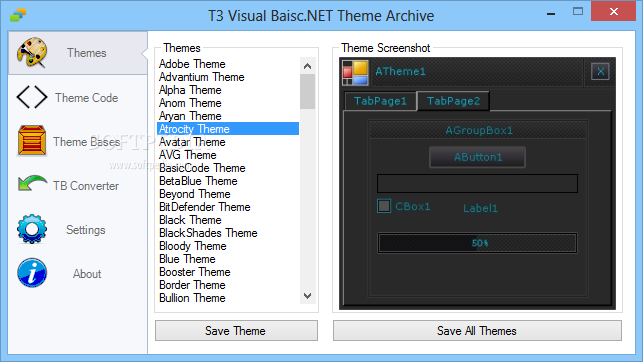This screenshot has width=643, height=362.
Task: Select Aryan Theme in the list
Action: [x=228, y=116]
